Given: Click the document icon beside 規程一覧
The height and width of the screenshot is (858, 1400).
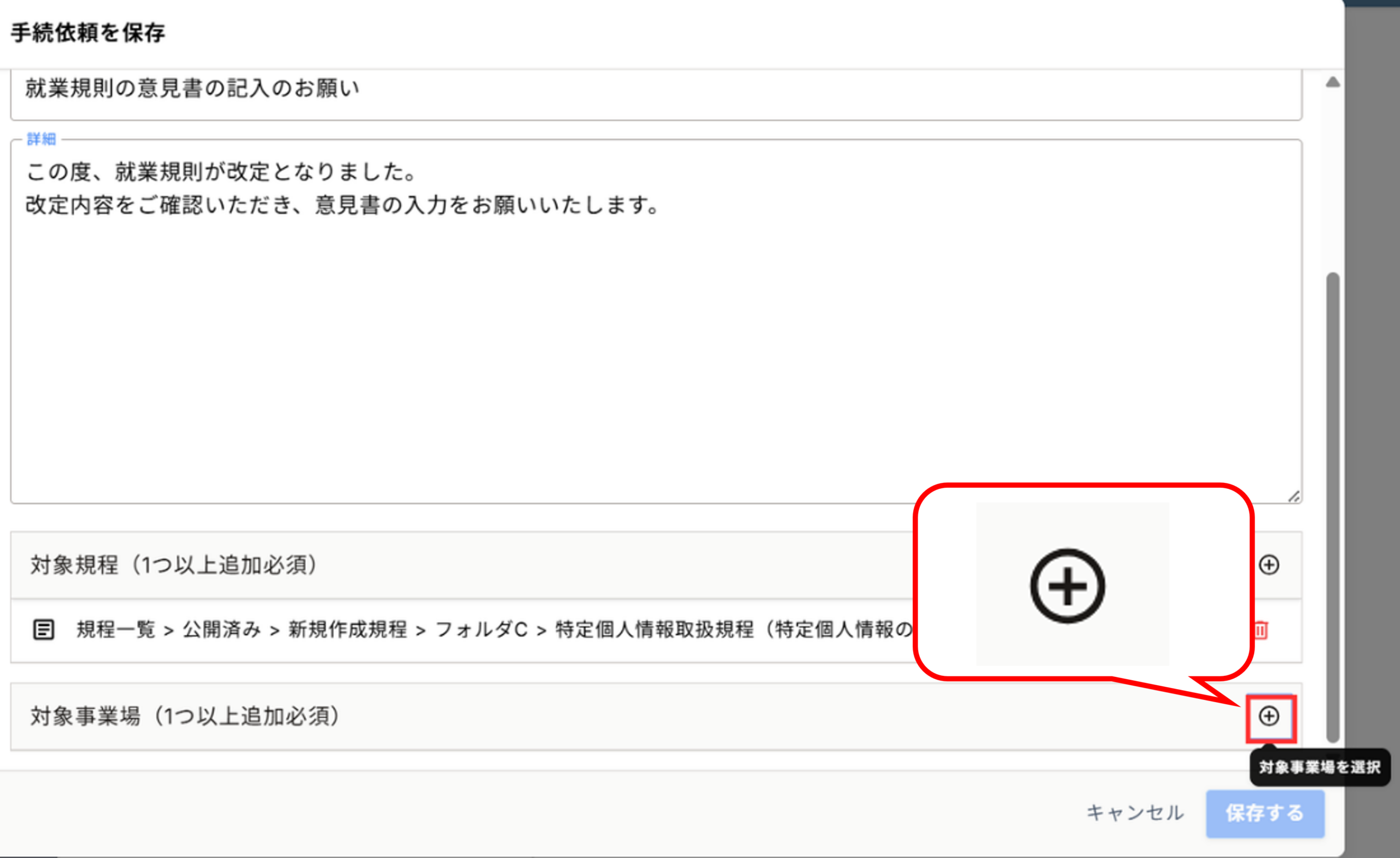Looking at the screenshot, I should coord(44,629).
